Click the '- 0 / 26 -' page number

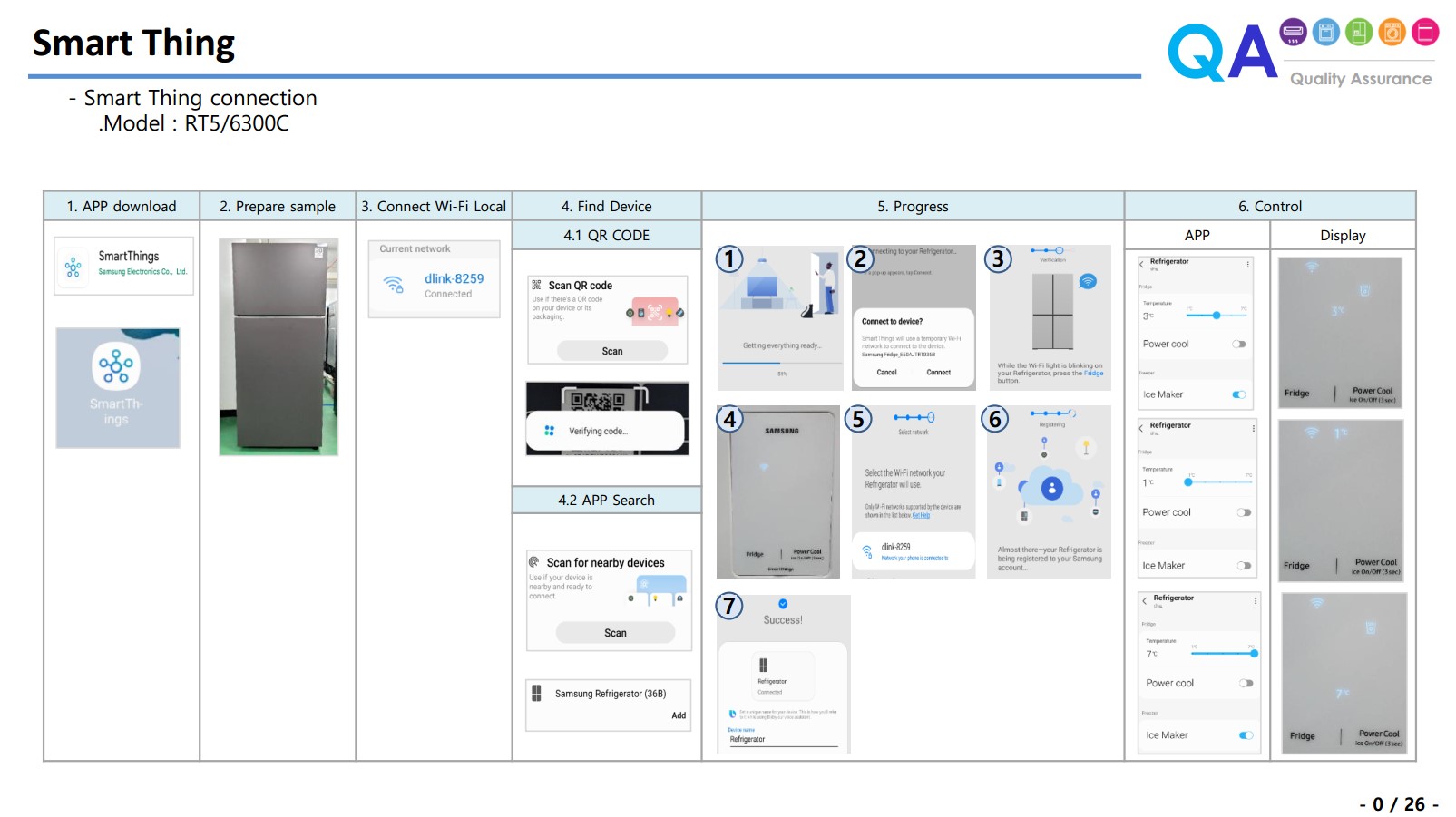(x=1398, y=803)
